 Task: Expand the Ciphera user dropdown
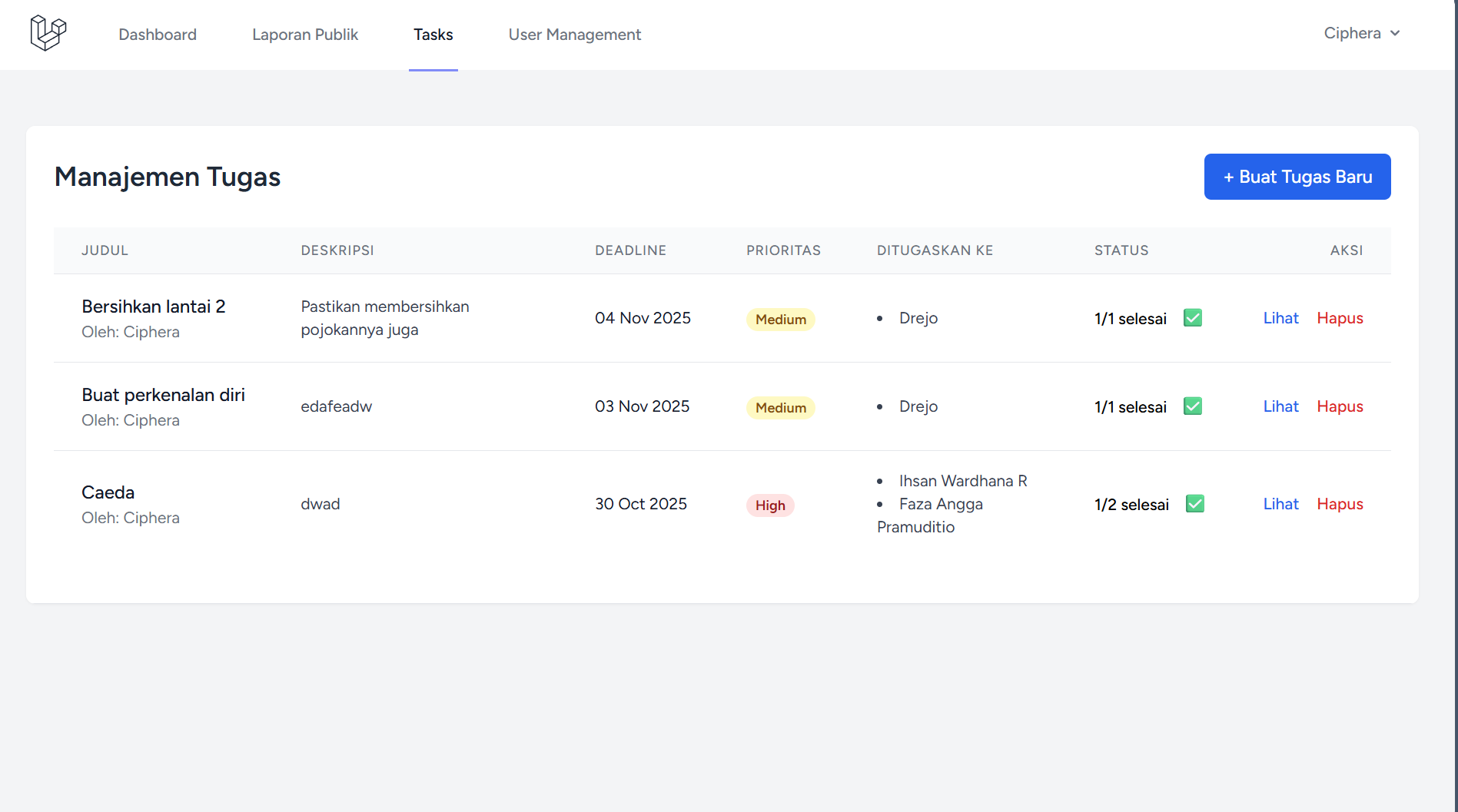click(1362, 33)
